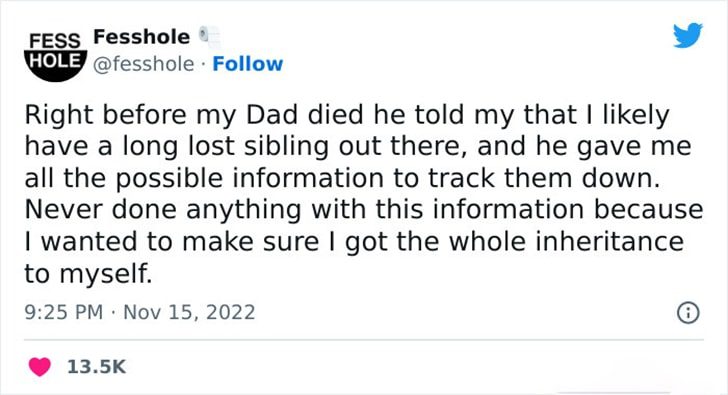
Task: View the 13.5K likes count
Action: (x=97, y=367)
